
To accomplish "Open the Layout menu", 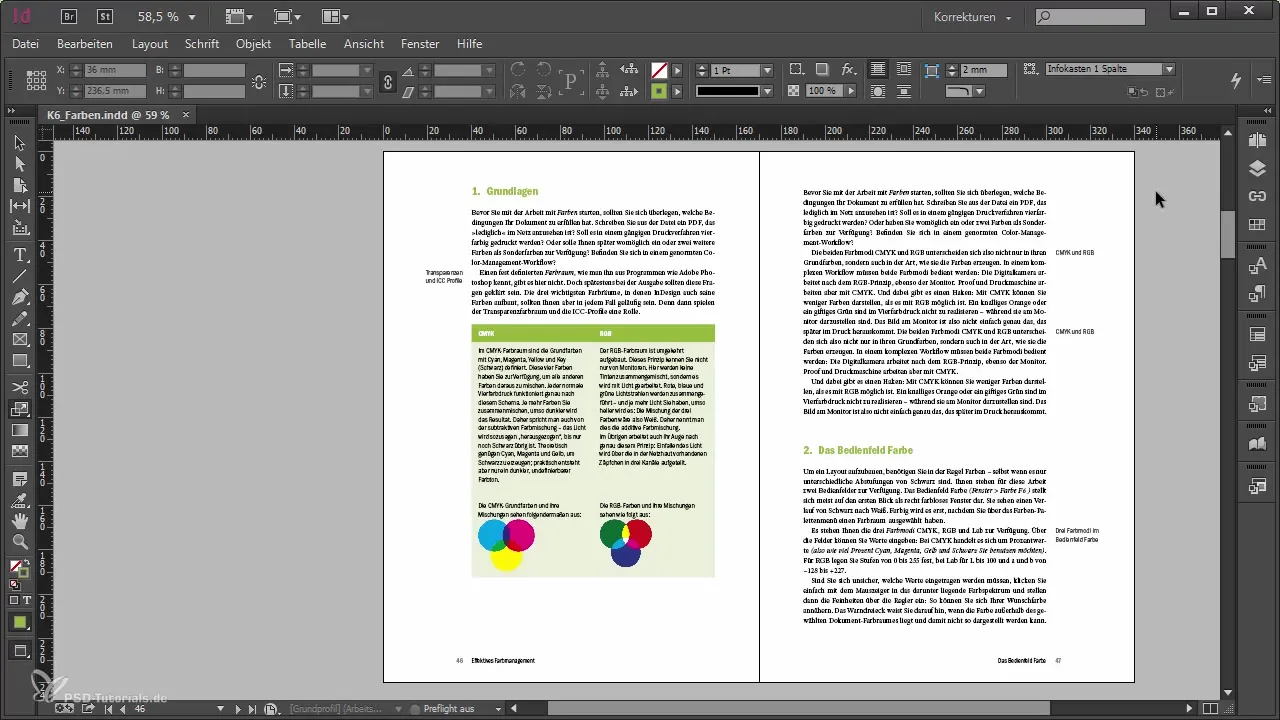I will click(x=150, y=44).
